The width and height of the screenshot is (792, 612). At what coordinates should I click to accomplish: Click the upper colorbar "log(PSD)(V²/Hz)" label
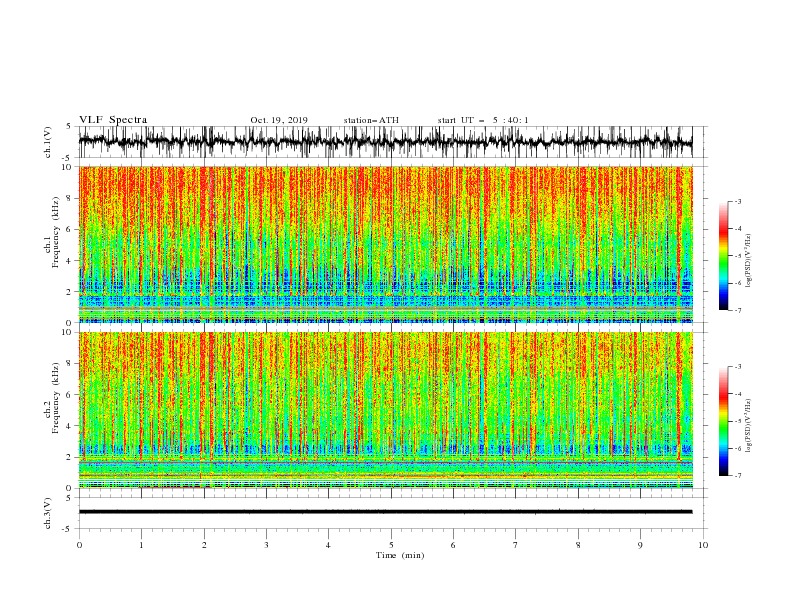(749, 261)
